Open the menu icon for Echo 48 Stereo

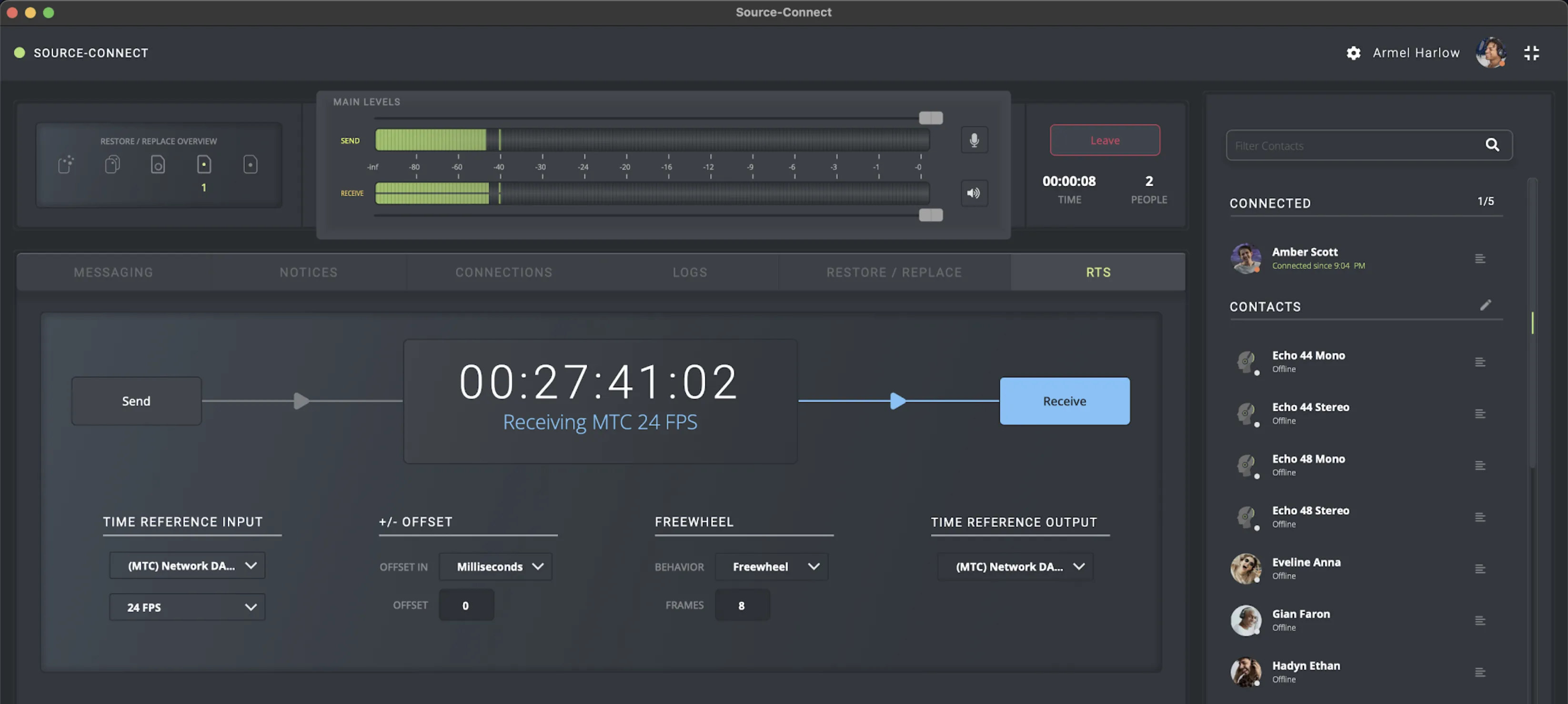[x=1480, y=517]
